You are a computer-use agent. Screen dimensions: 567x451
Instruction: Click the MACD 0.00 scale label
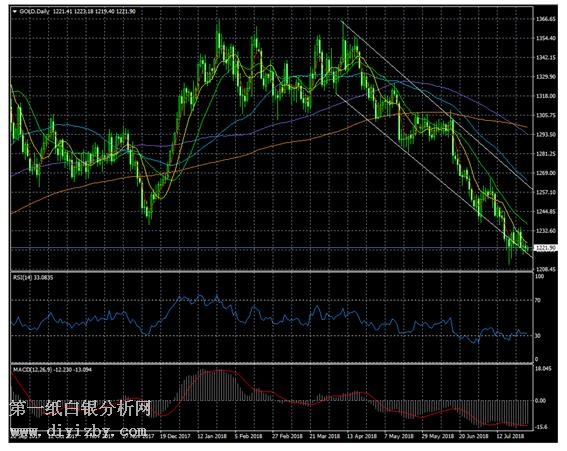coord(541,401)
